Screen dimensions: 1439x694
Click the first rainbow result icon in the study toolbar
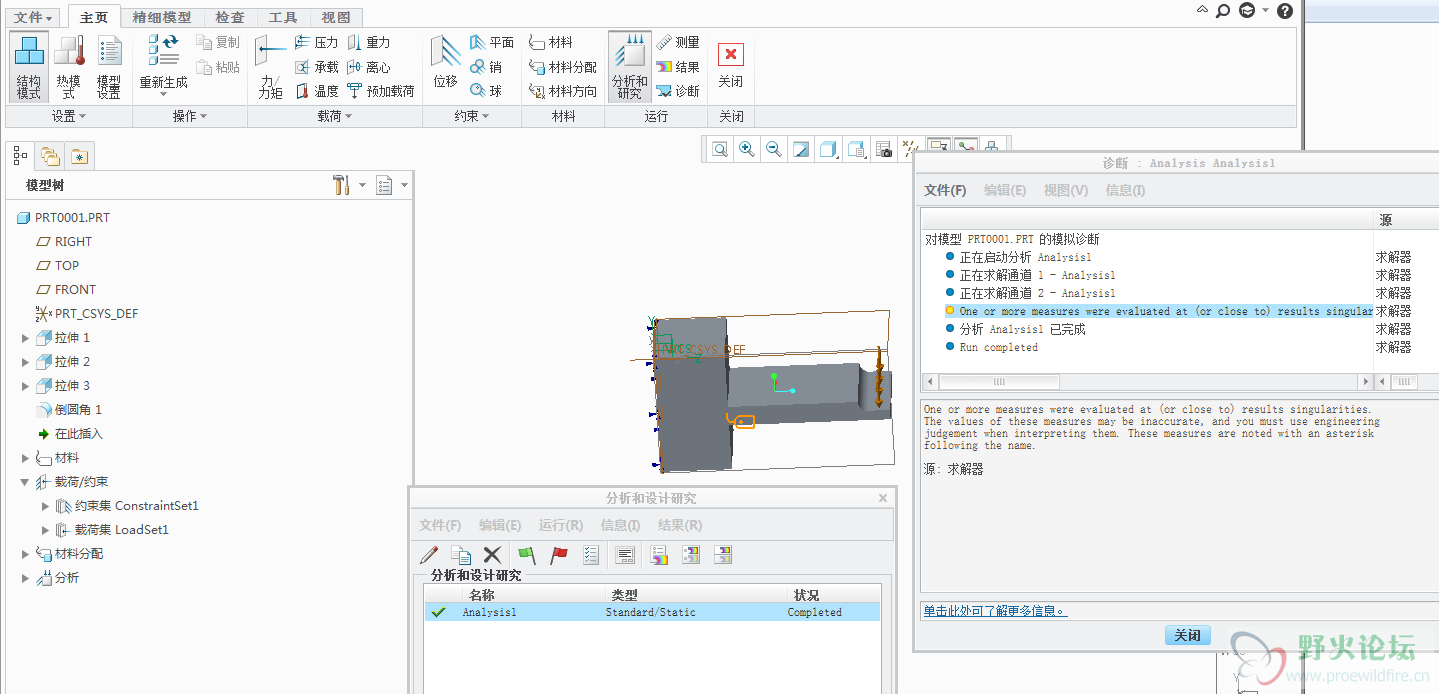pyautogui.click(x=658, y=555)
